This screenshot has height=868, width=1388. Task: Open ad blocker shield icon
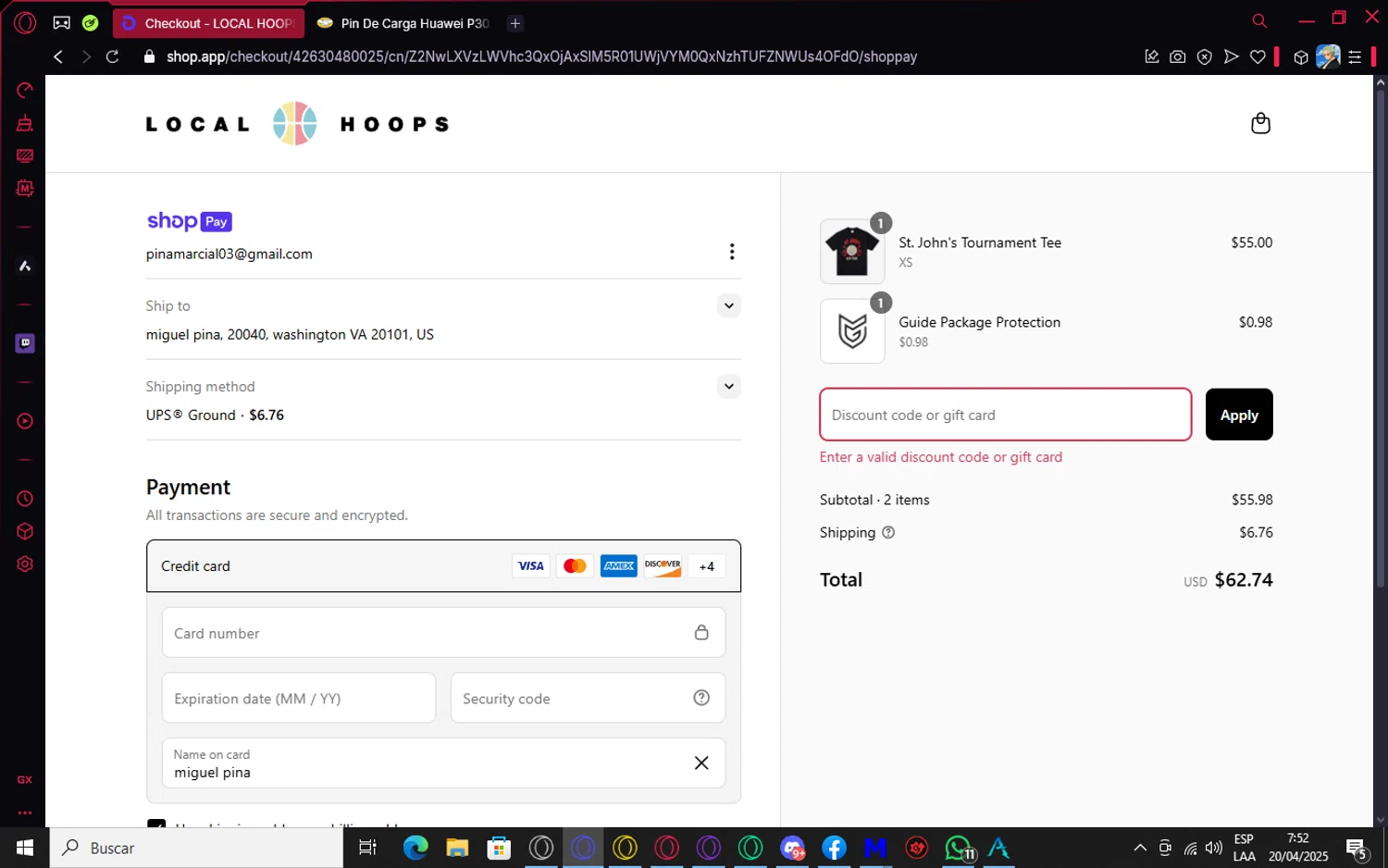click(1204, 56)
